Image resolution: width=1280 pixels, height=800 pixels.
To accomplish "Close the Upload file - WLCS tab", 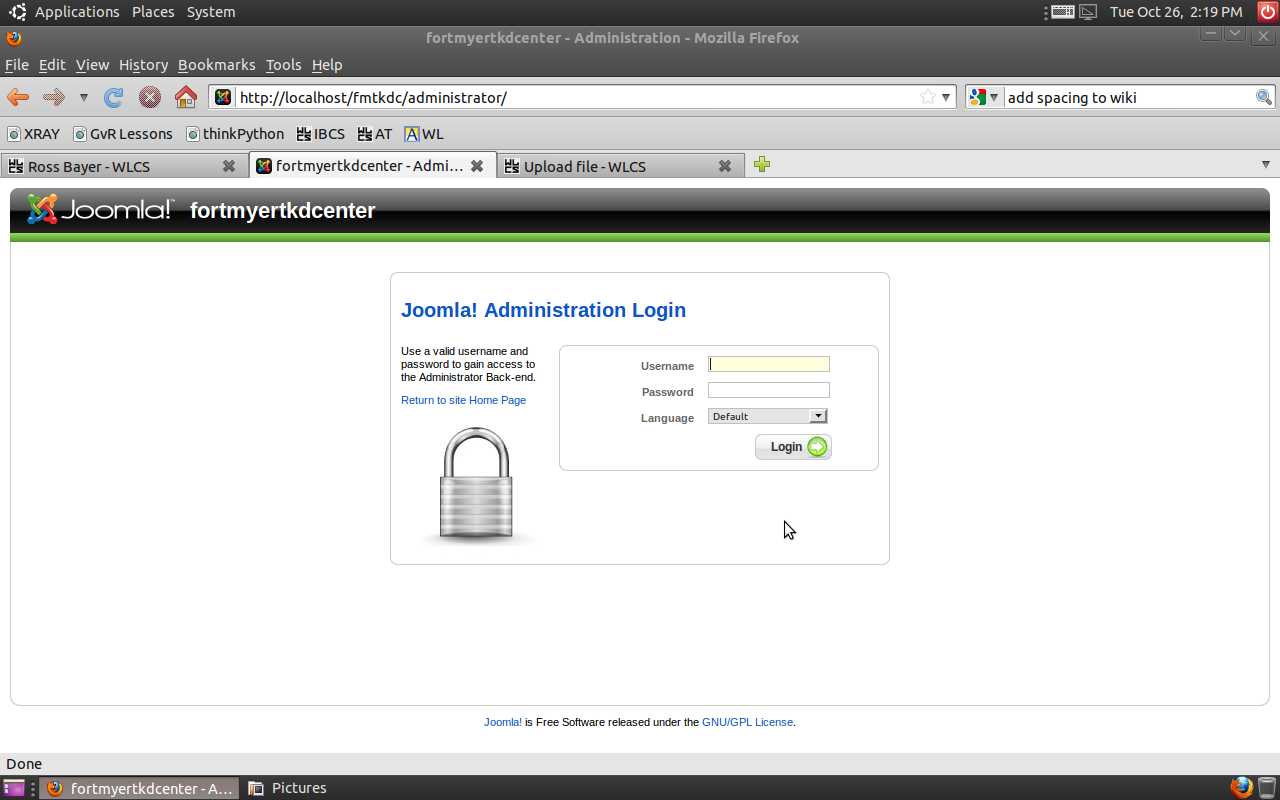I will (725, 166).
